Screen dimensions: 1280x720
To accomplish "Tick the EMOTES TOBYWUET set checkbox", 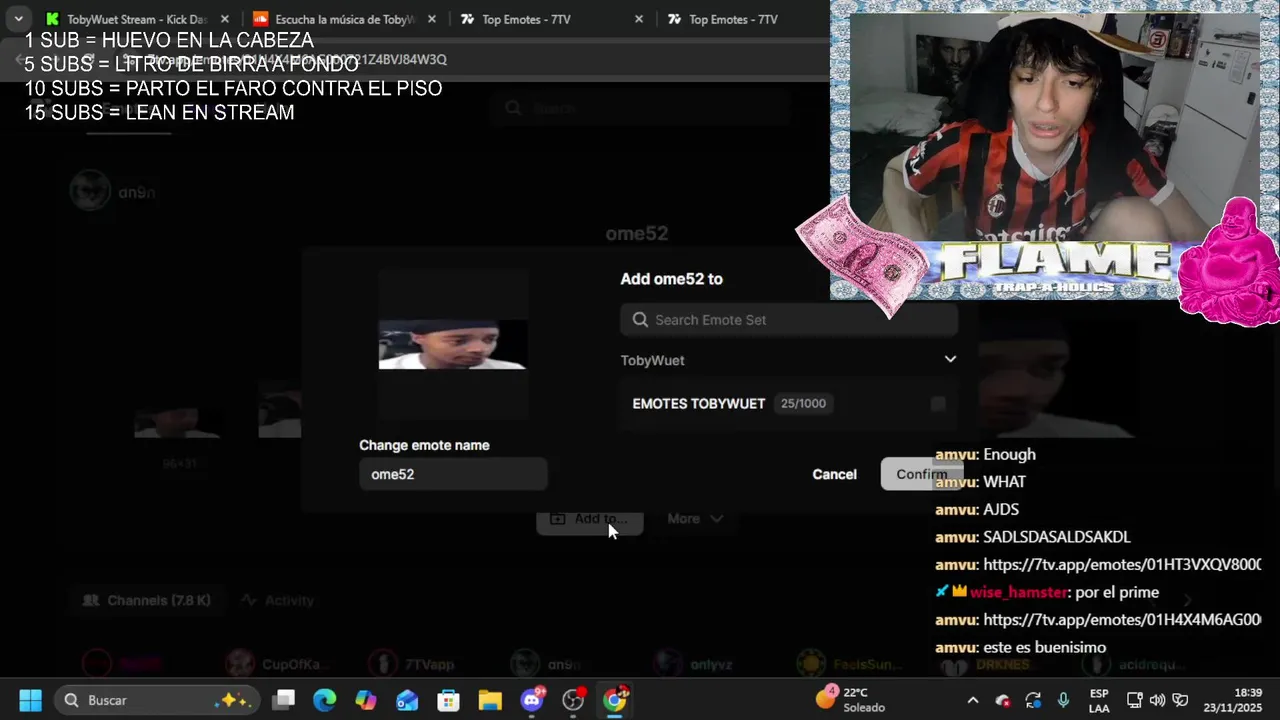I will 938,403.
